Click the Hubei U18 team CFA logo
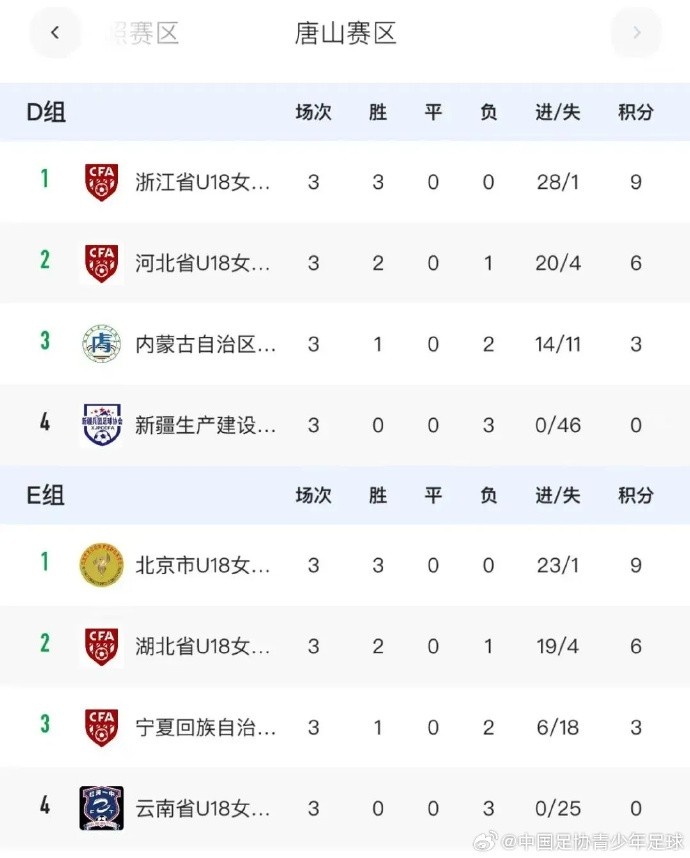 pyautogui.click(x=101, y=646)
